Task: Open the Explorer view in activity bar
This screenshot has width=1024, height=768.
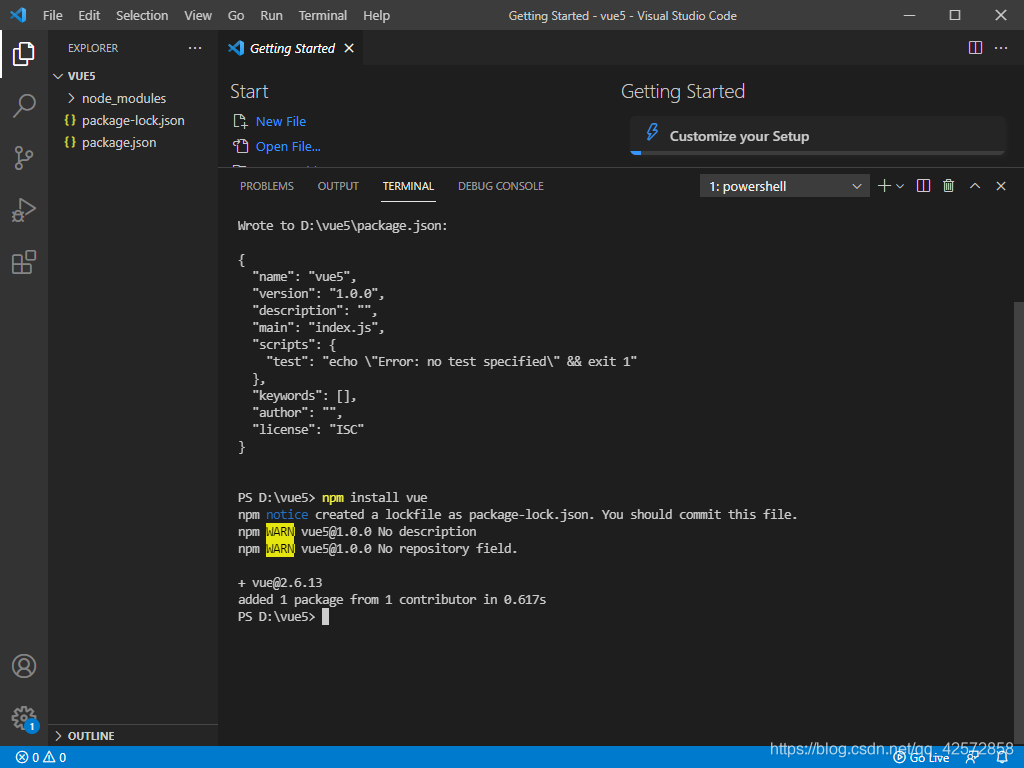Action: pos(24,54)
